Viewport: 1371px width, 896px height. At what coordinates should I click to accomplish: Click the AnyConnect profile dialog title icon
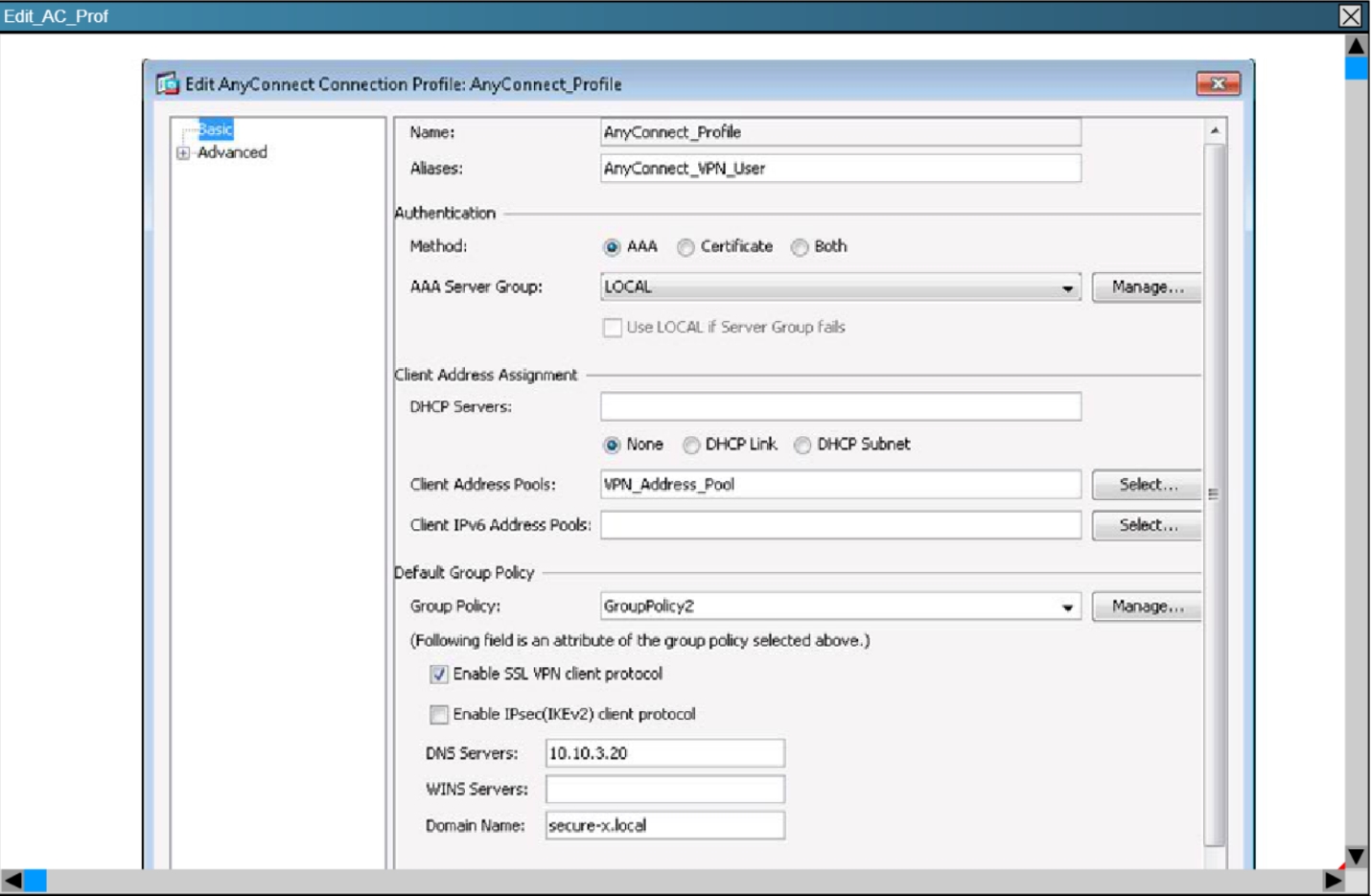coord(168,84)
